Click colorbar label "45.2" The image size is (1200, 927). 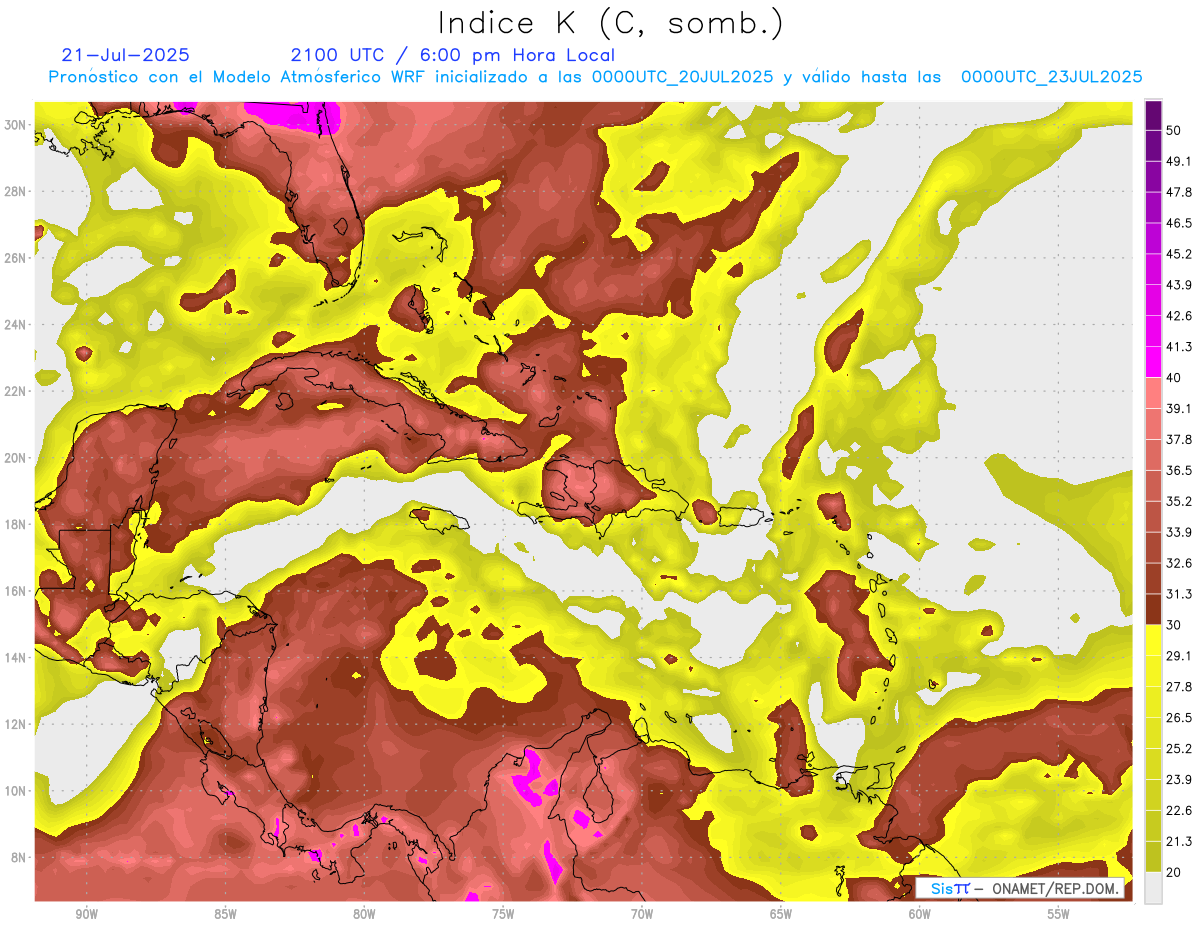tap(1179, 254)
